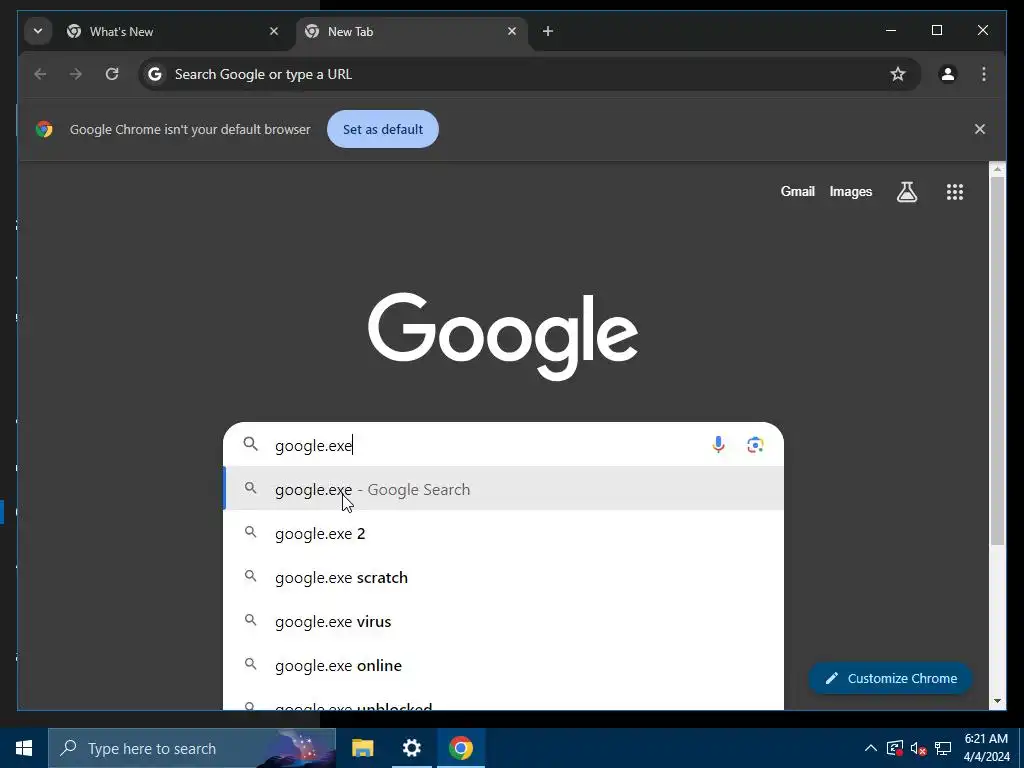Search by image with Lens icon

(x=755, y=445)
